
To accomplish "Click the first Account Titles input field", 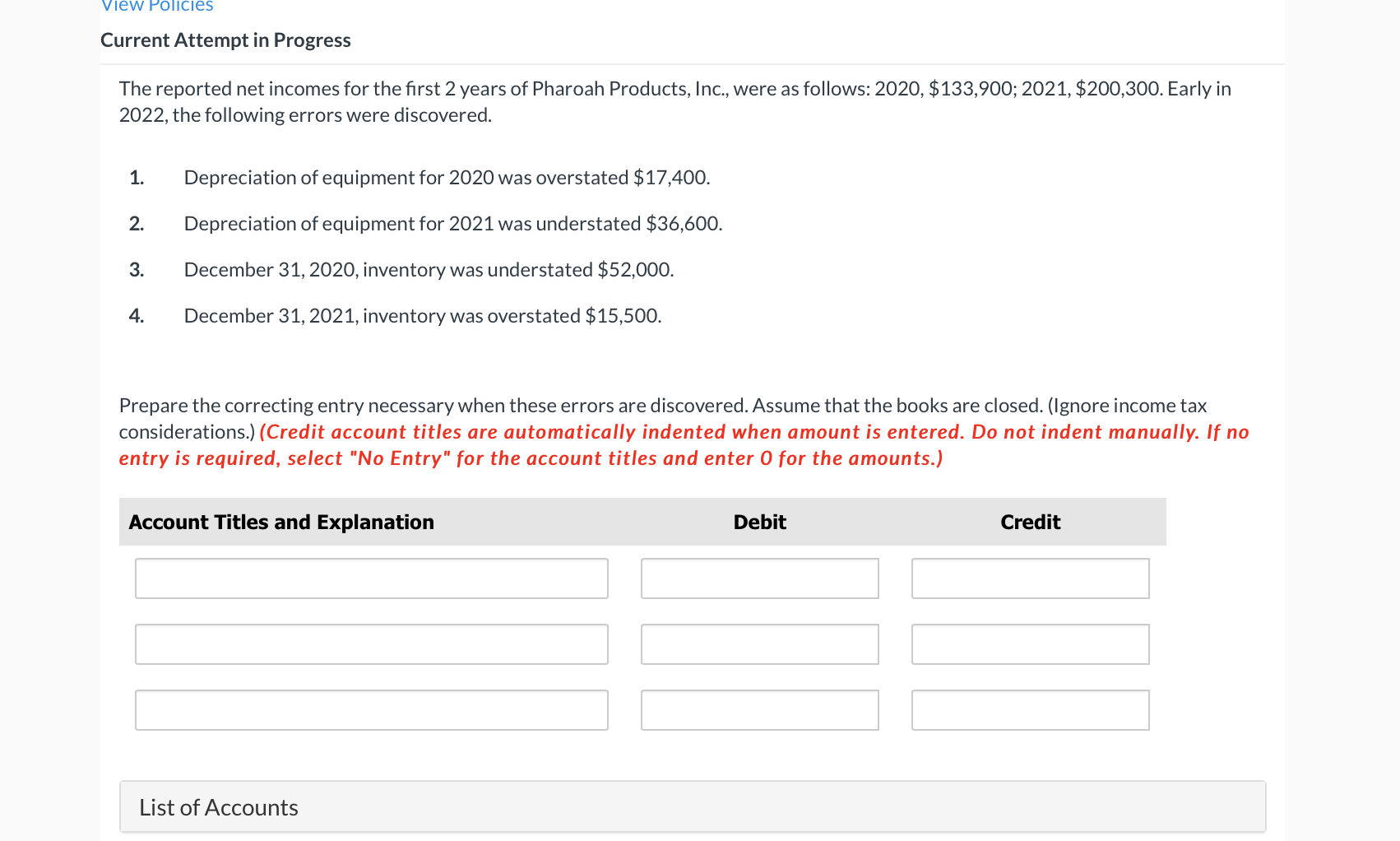I will tap(371, 578).
